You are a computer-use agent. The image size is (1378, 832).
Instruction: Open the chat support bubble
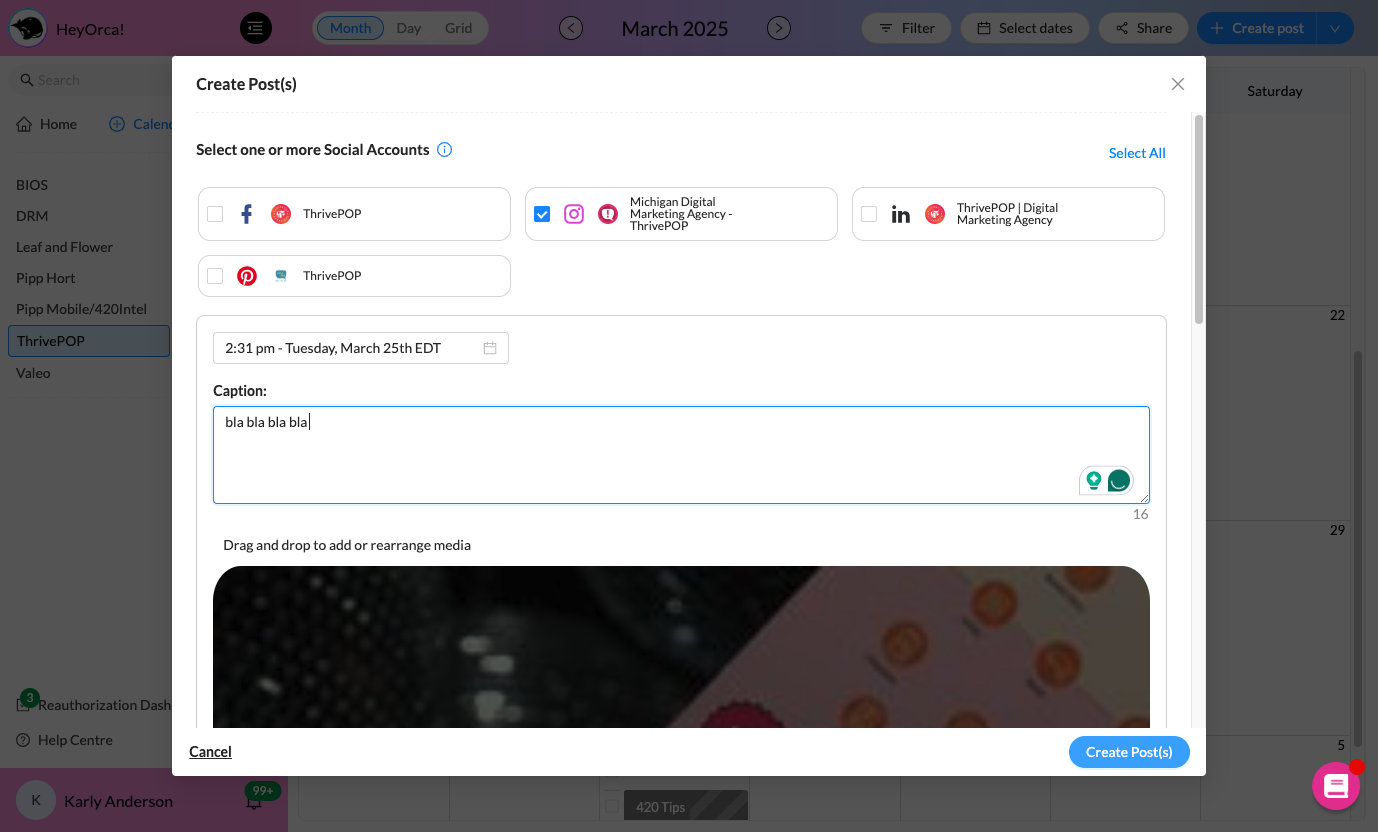click(1336, 786)
